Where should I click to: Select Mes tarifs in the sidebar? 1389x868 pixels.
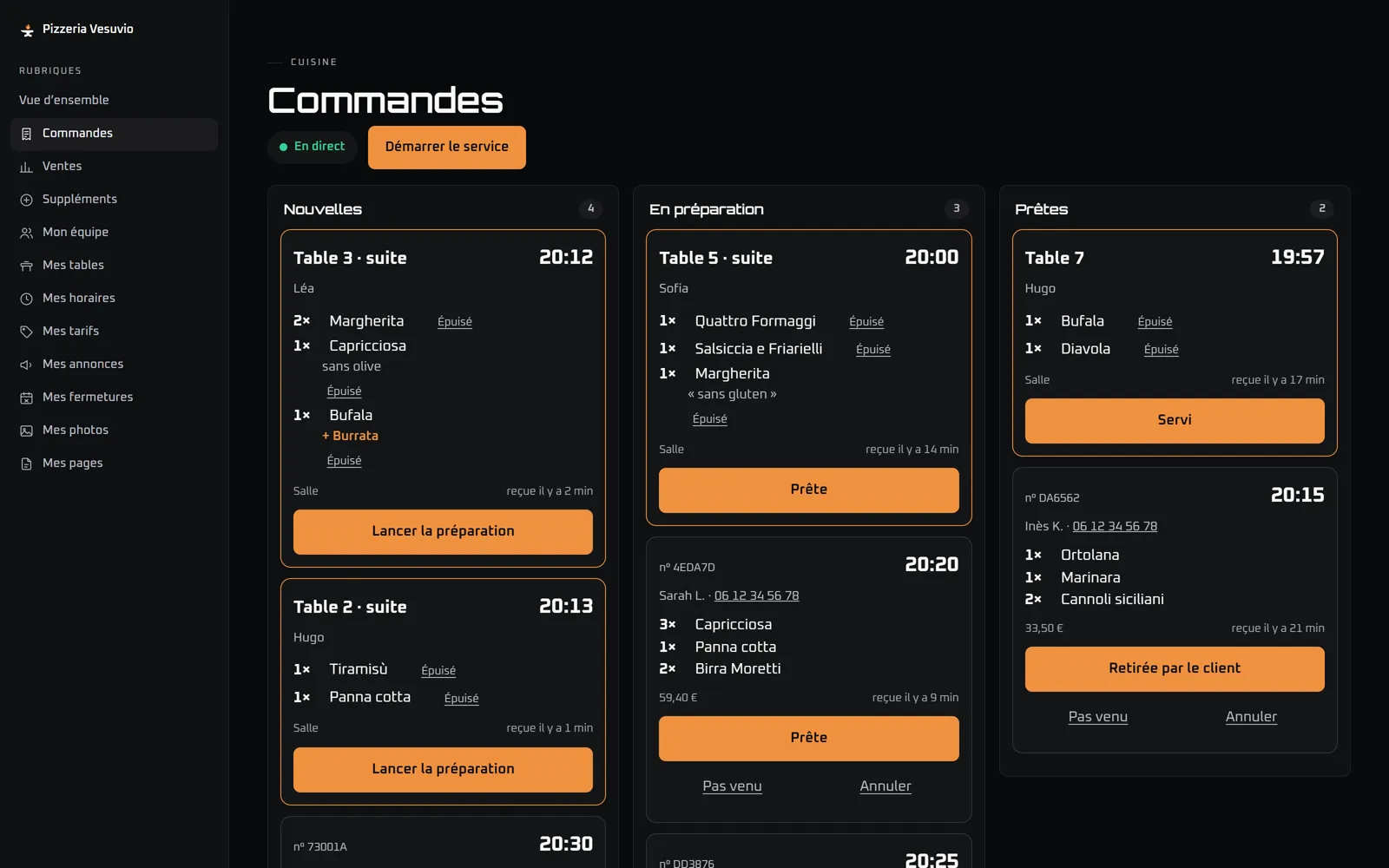click(x=114, y=331)
